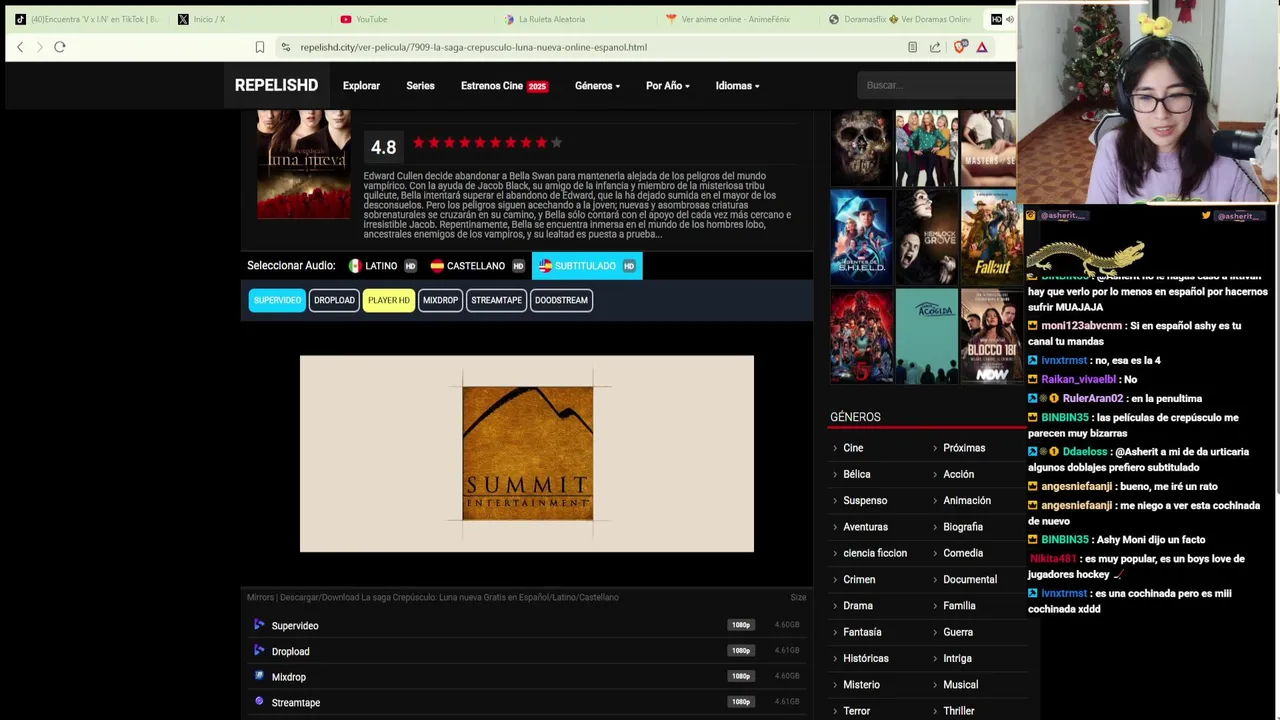Screen dimensions: 1280x720
Task: Open the Brave Shields lion icon
Action: coord(961,47)
